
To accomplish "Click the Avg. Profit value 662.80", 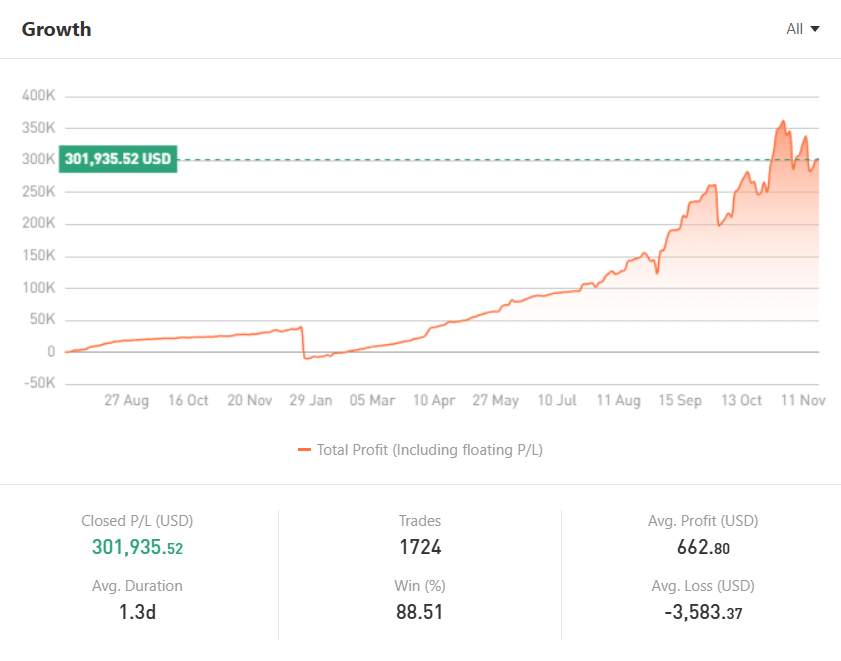I will coord(703,547).
